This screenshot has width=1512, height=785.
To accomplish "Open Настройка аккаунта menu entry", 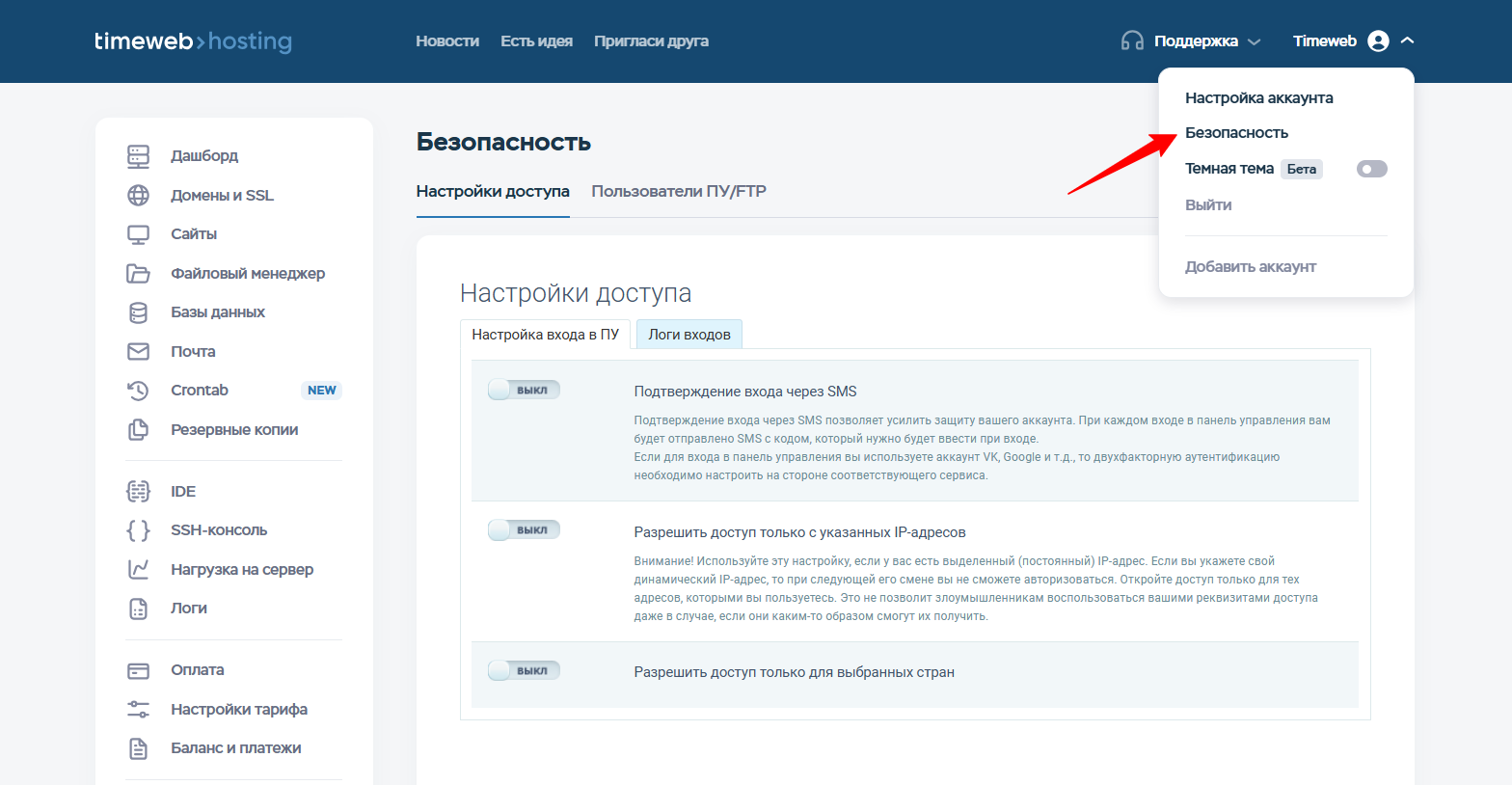I will (1258, 98).
